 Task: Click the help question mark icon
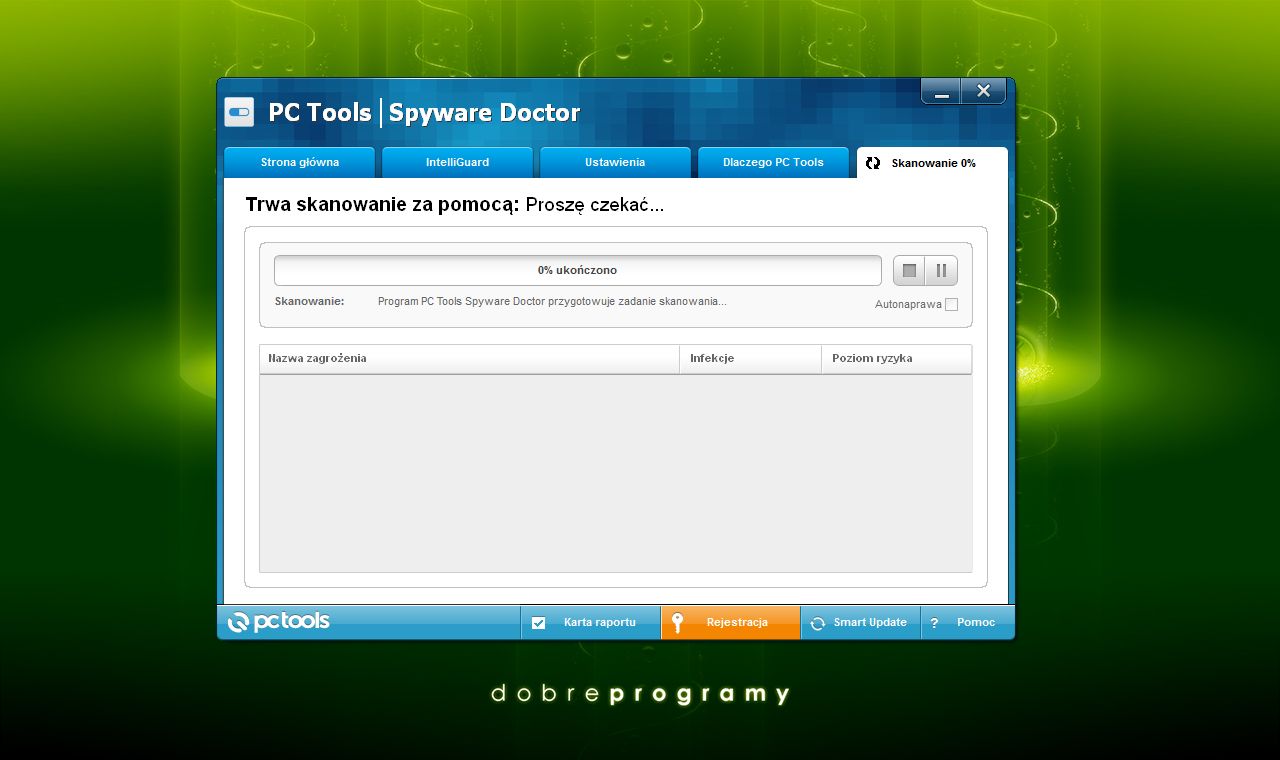(934, 623)
